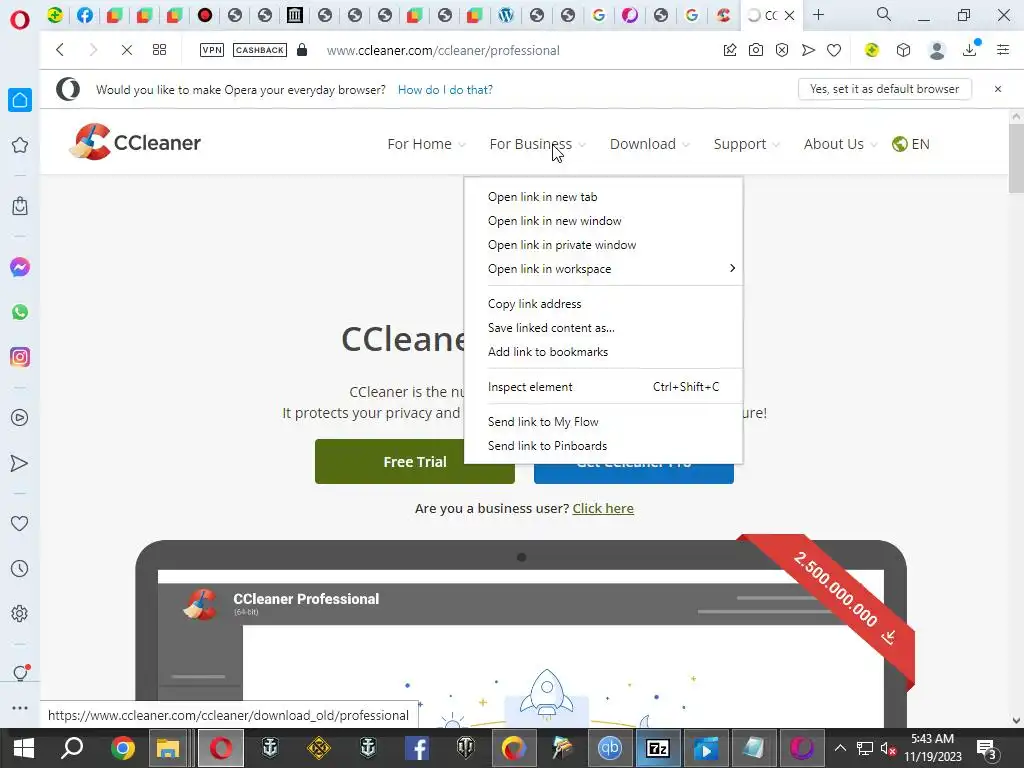
Task: Choose 'Open link in private window'
Action: pos(603,245)
